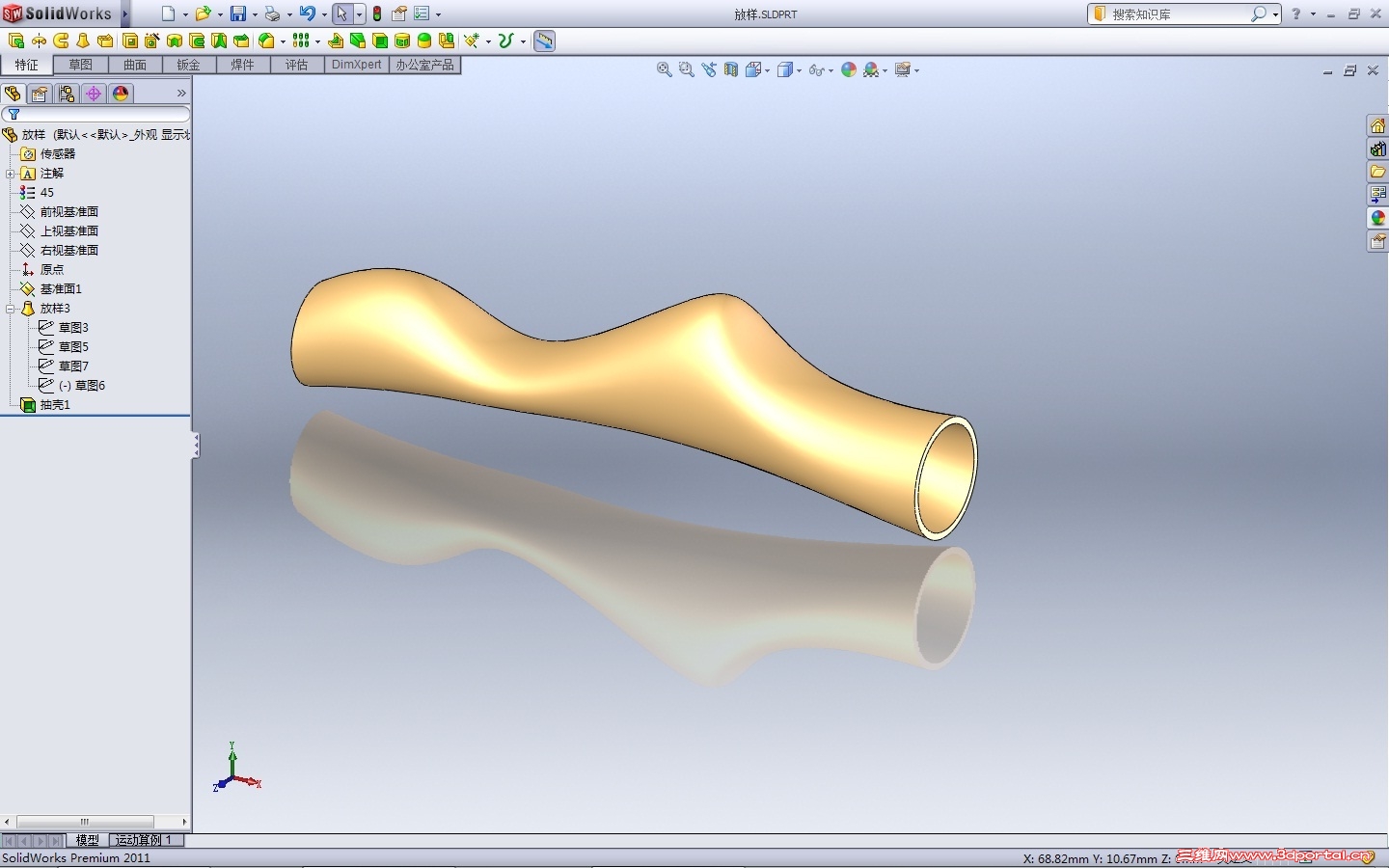
Task: Open the ConfigurationManager tab
Action: 67,94
